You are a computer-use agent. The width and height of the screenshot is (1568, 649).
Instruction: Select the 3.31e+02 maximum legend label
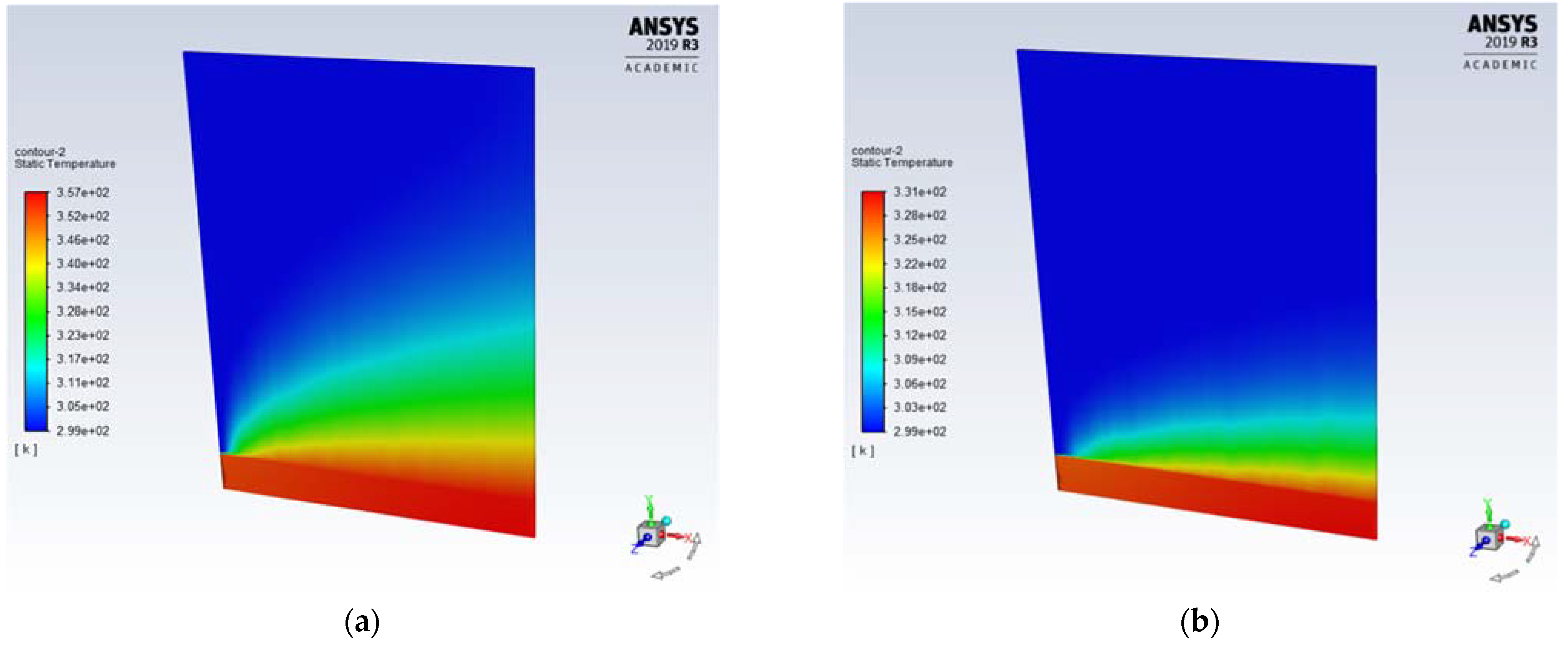pos(920,192)
